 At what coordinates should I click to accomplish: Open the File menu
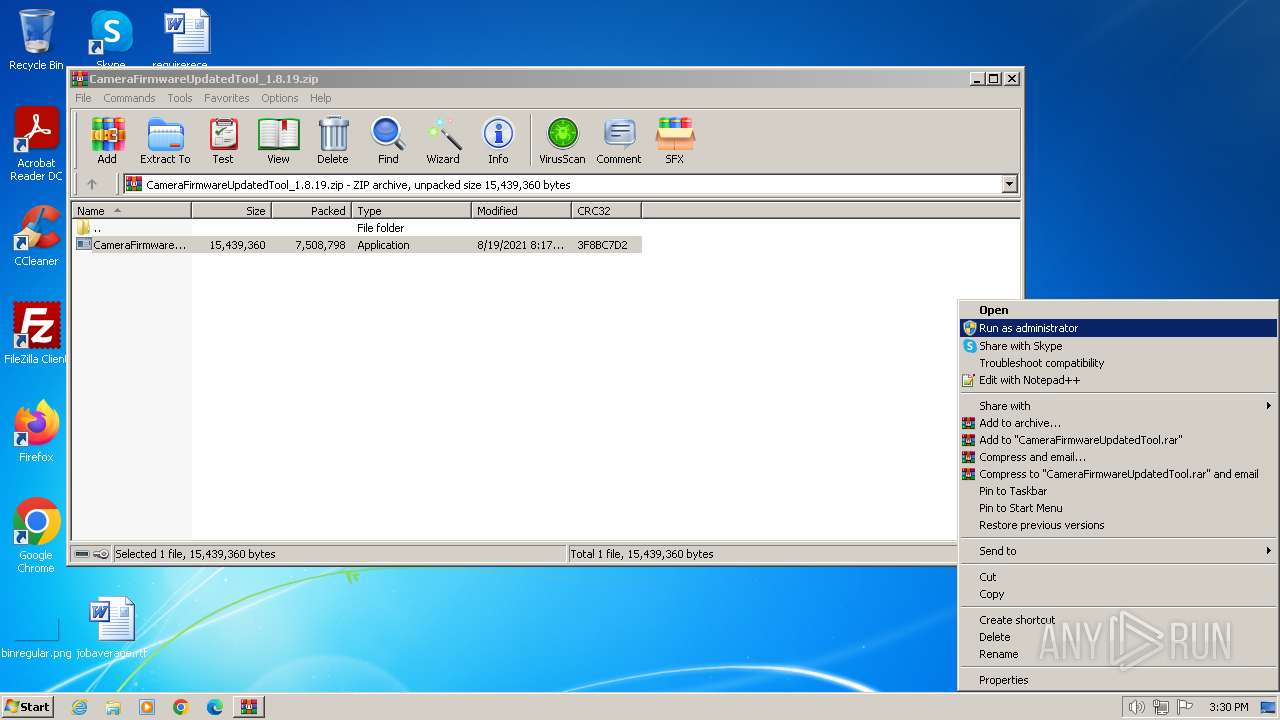pyautogui.click(x=83, y=98)
